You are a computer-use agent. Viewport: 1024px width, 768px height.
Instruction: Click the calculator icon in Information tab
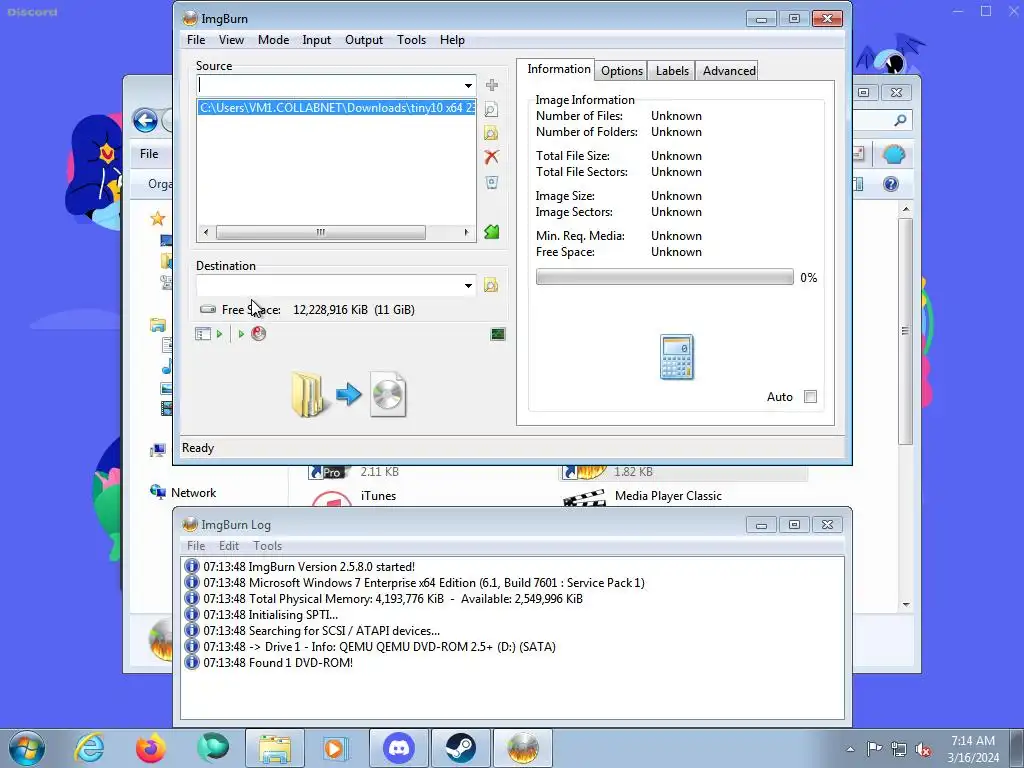tap(677, 357)
